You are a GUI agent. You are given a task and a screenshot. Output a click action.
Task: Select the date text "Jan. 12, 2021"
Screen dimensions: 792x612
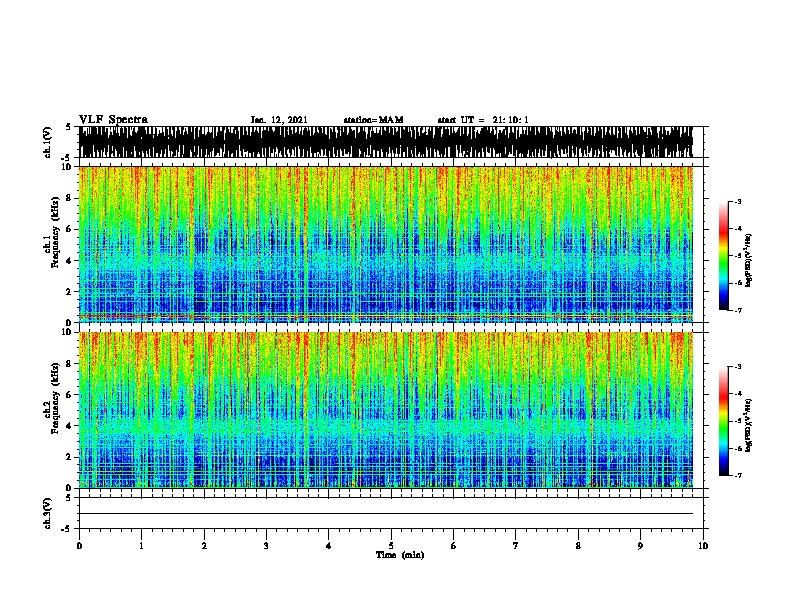pos(279,120)
